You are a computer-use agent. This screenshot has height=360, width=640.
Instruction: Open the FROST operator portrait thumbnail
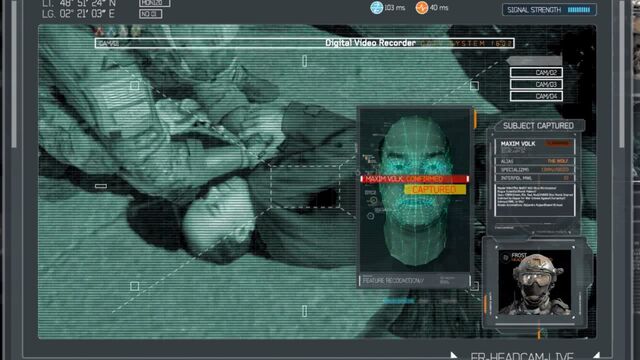click(535, 283)
